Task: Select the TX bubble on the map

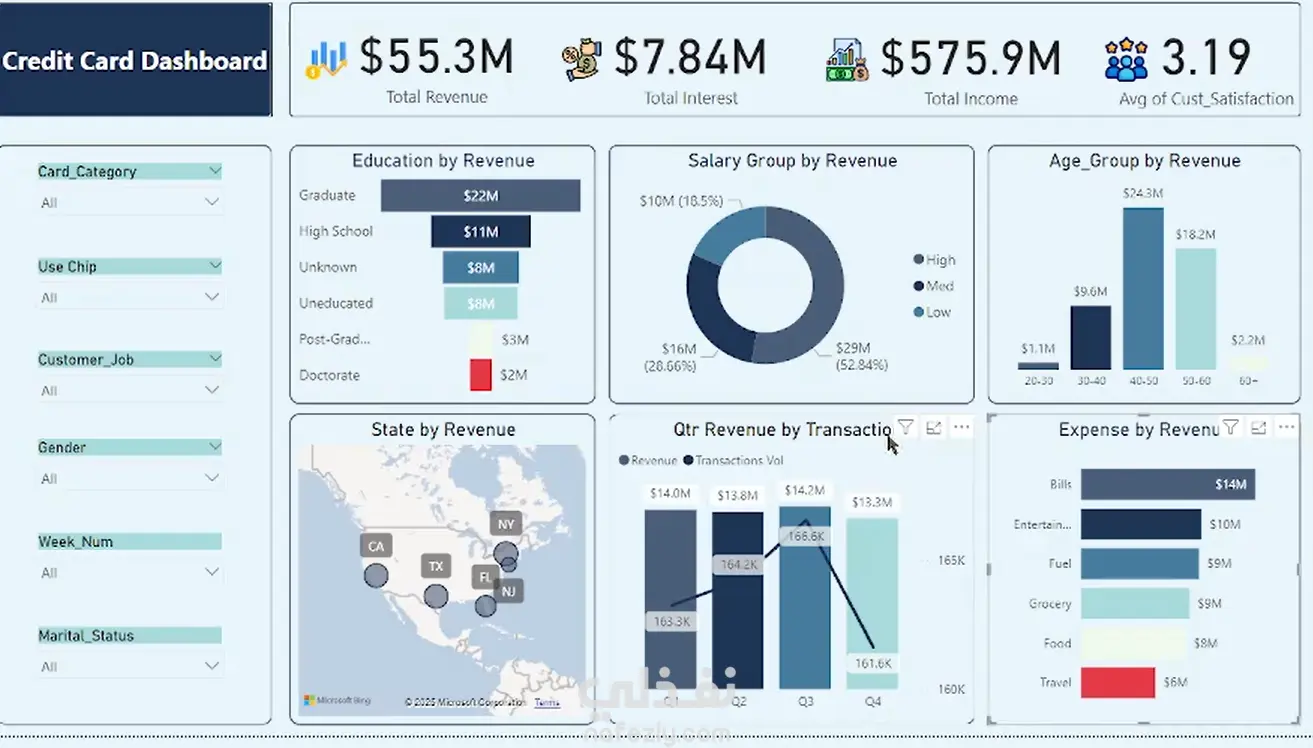Action: point(436,596)
